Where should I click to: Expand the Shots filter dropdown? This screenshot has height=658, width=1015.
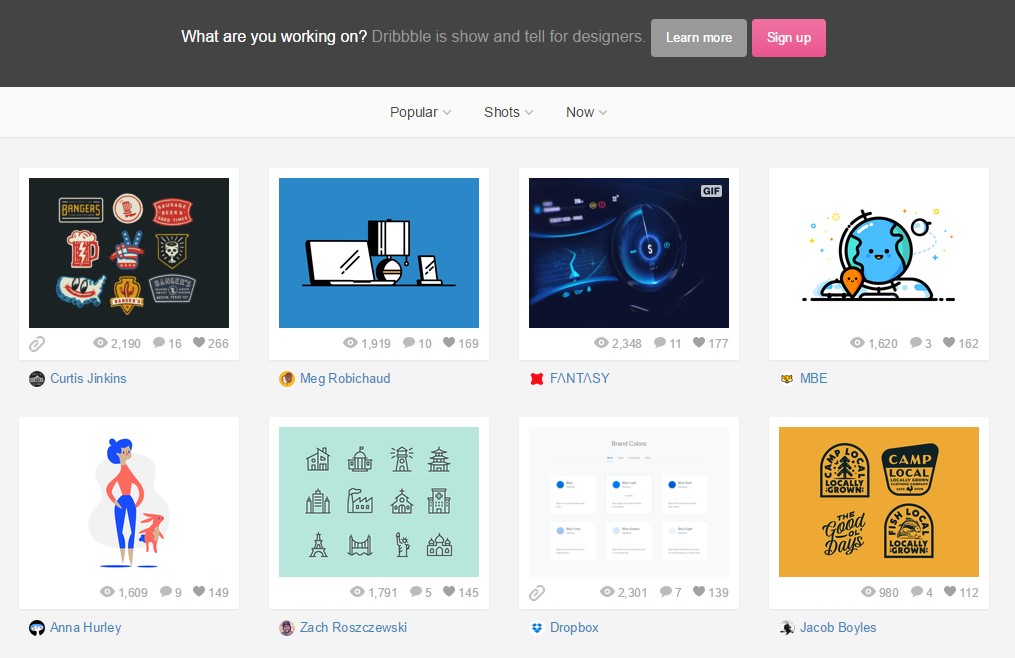pyautogui.click(x=509, y=112)
